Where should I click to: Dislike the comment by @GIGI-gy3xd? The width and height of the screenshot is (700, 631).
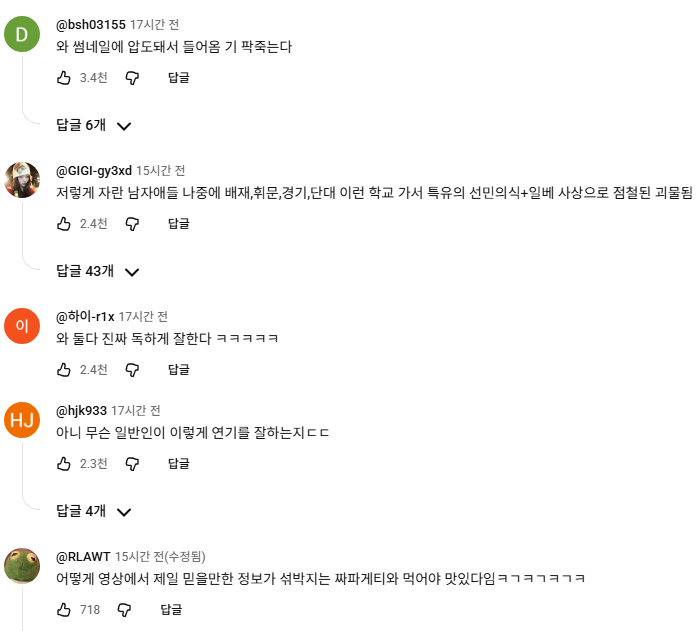pos(132,224)
